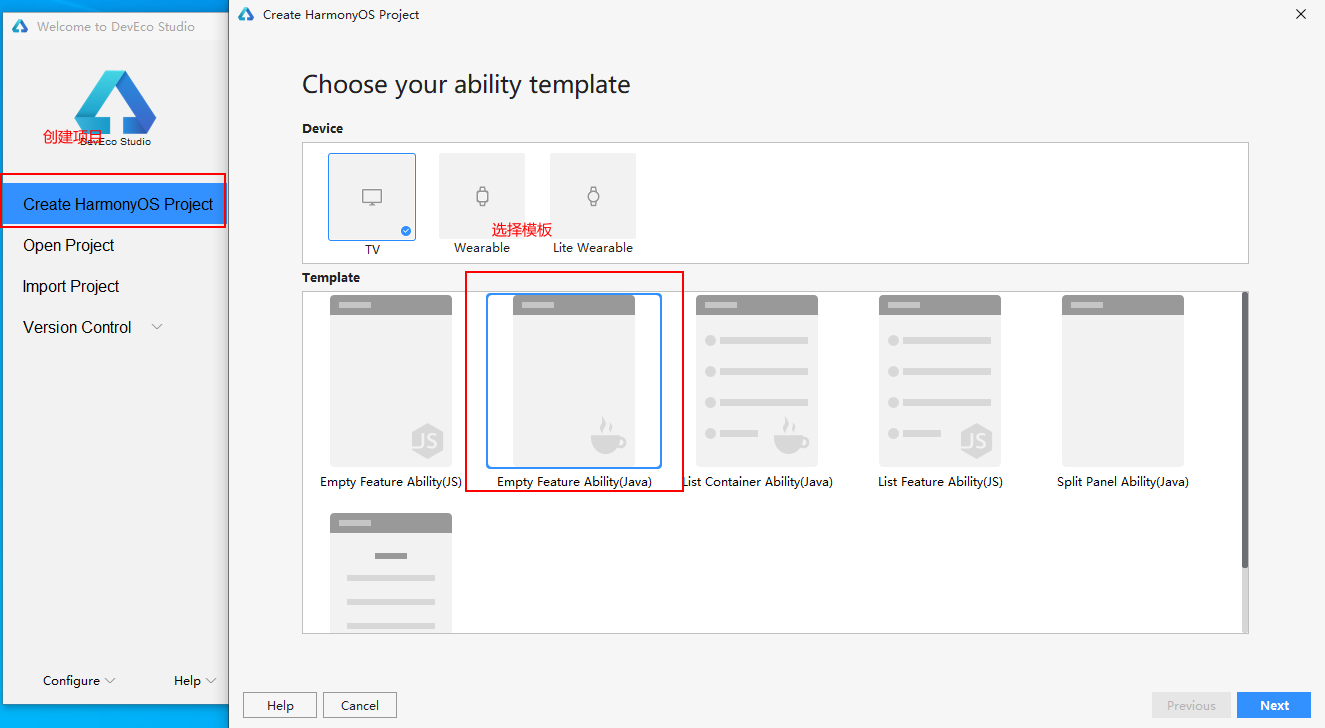The image size is (1325, 728).
Task: Cancel the project creation dialog
Action: pos(360,705)
